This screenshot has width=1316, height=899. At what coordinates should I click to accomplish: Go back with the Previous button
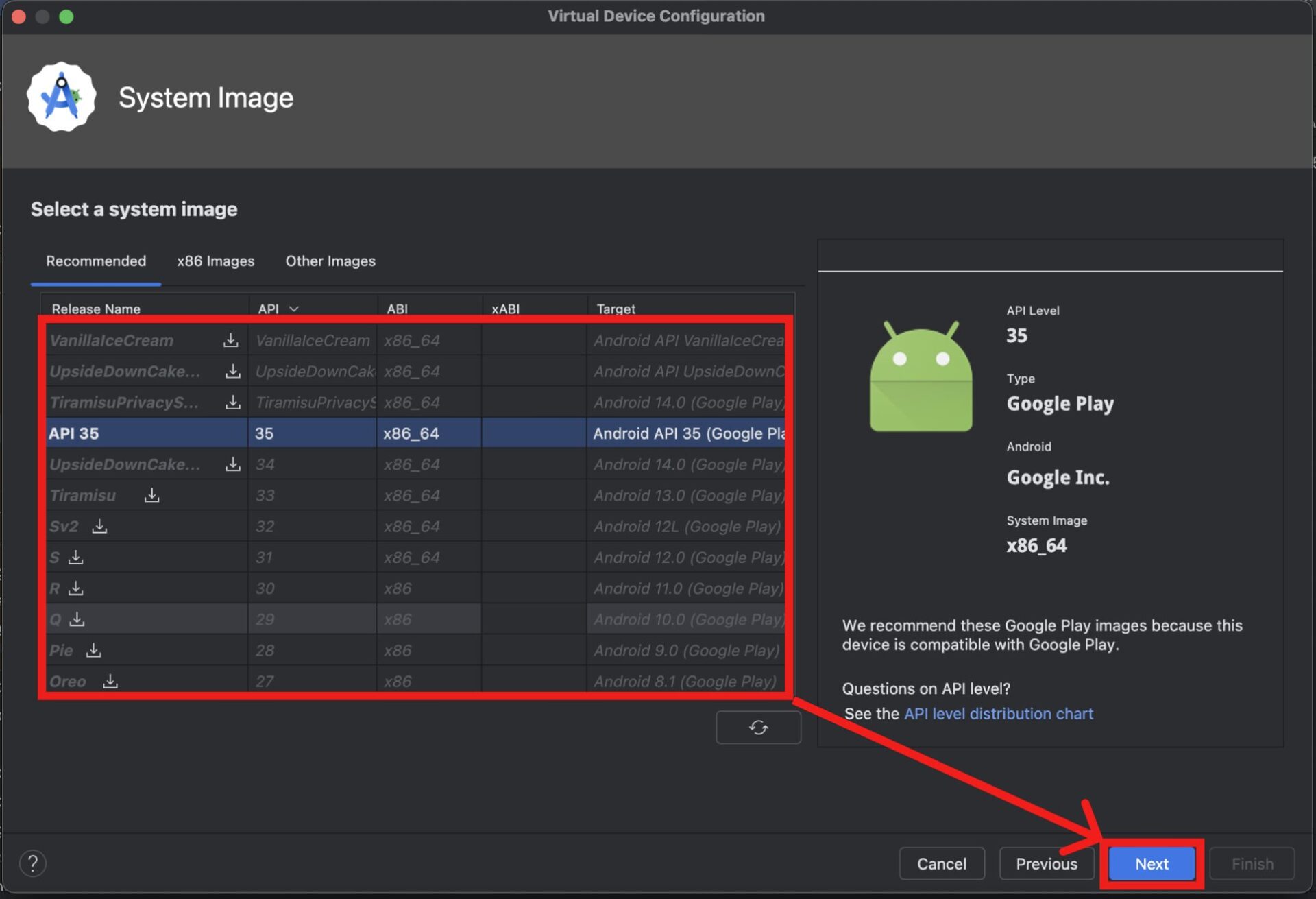(1046, 863)
